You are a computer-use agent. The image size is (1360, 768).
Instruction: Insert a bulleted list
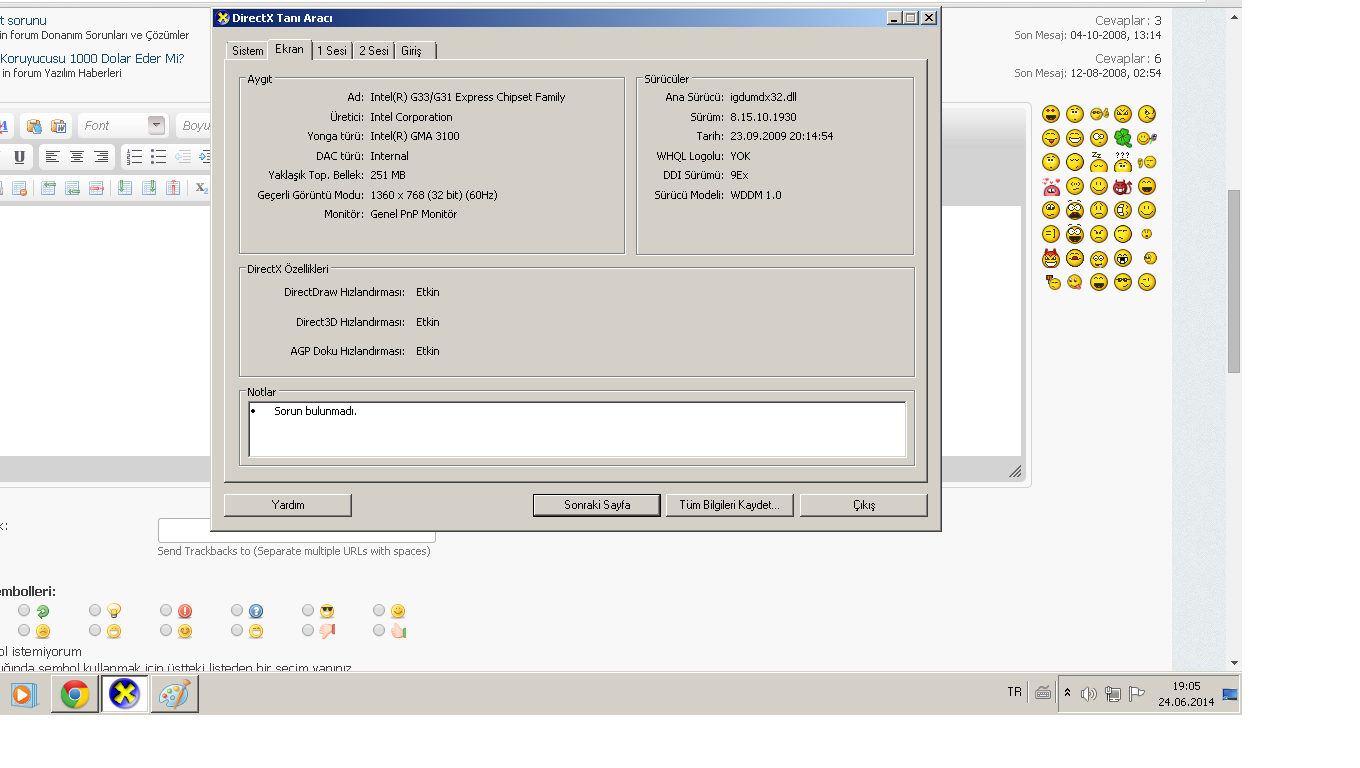coord(158,157)
